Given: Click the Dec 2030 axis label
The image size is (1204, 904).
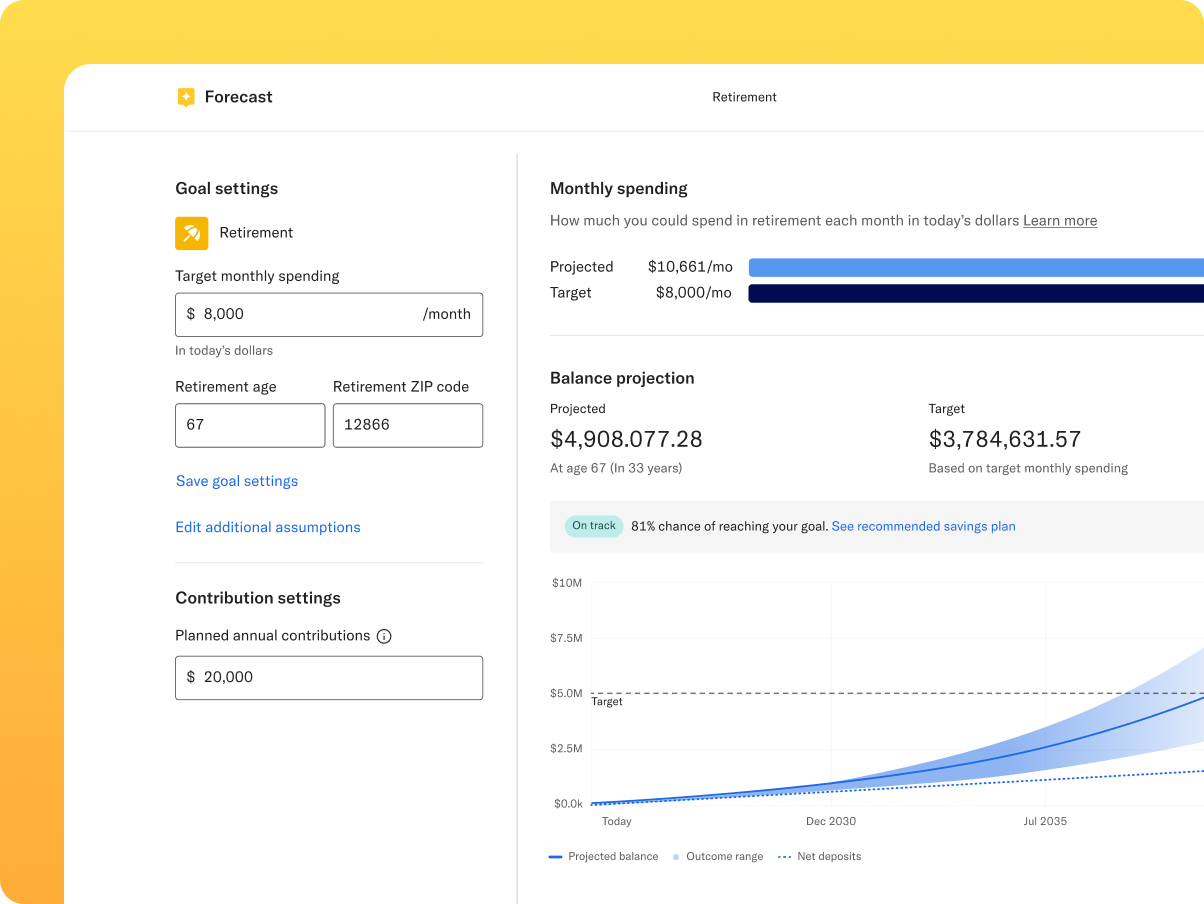Looking at the screenshot, I should point(831,821).
